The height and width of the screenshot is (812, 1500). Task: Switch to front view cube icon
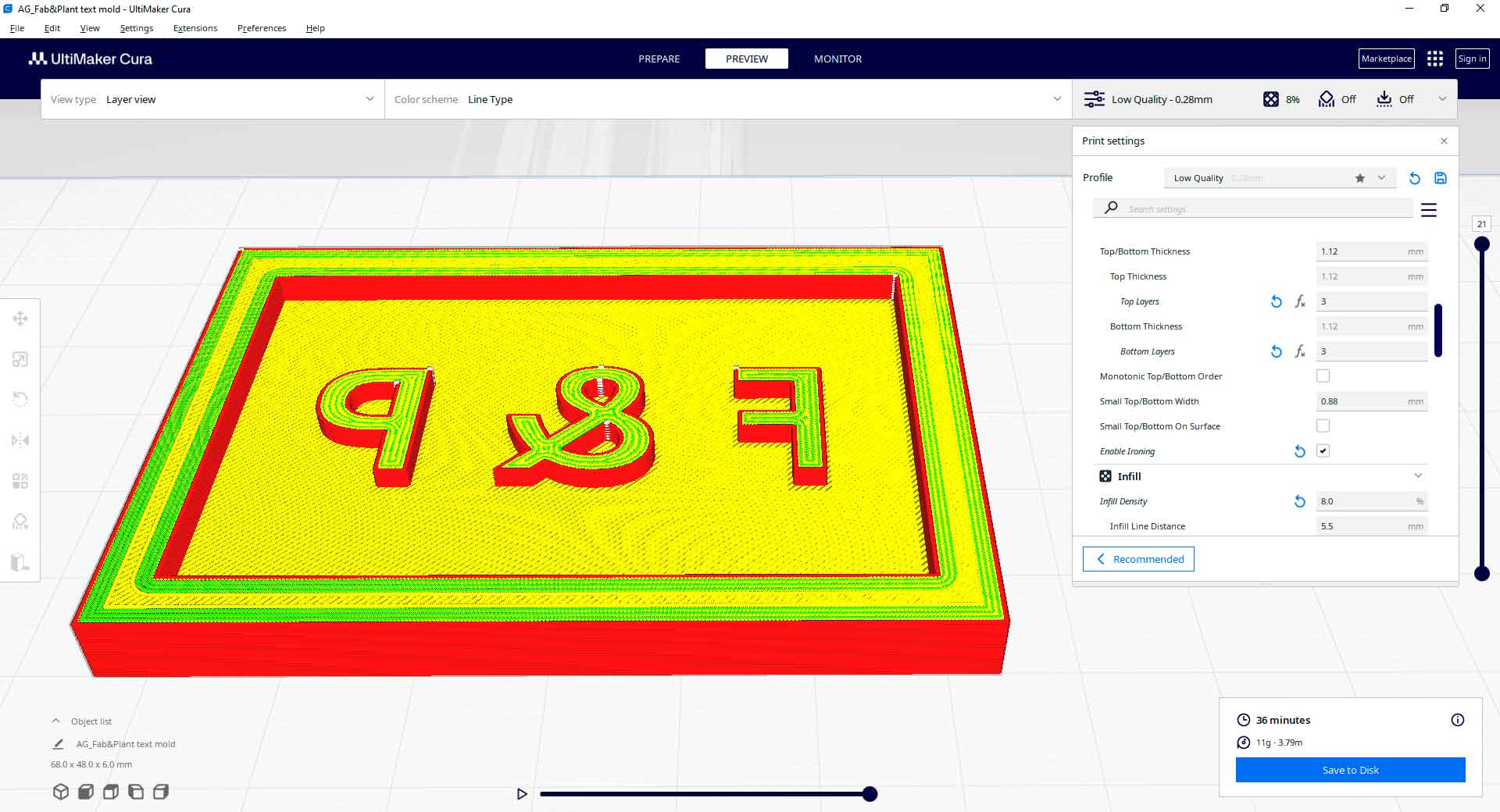[x=86, y=792]
